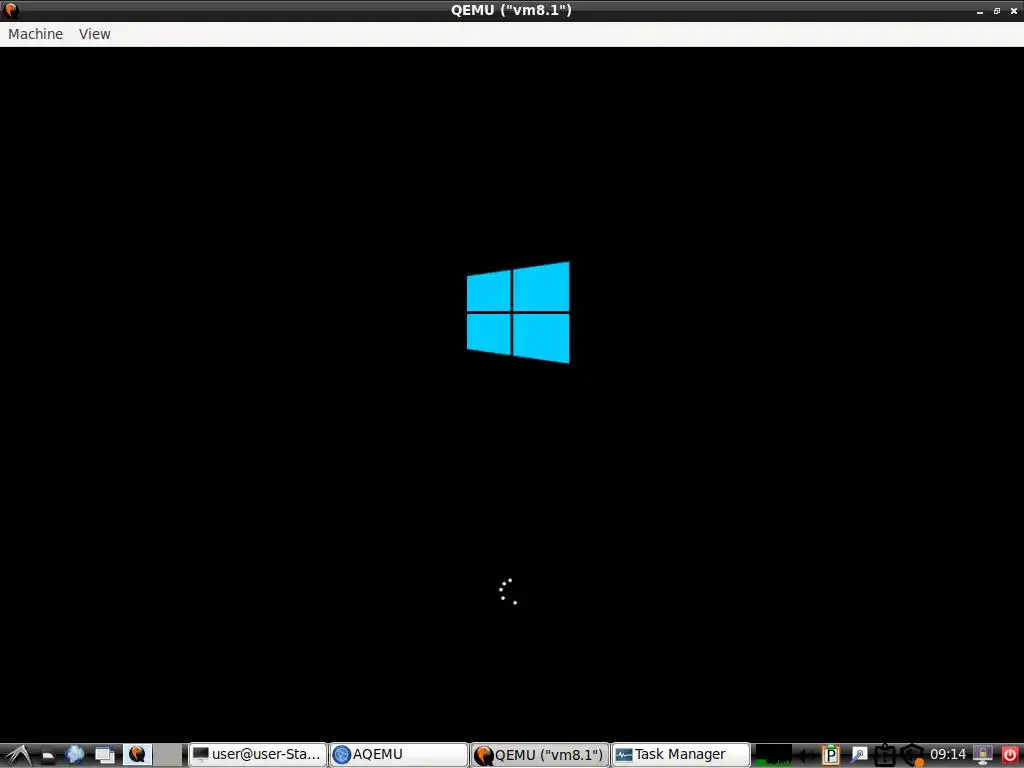Click the Windows logo in the VM display
The height and width of the screenshot is (768, 1024).
pos(518,312)
